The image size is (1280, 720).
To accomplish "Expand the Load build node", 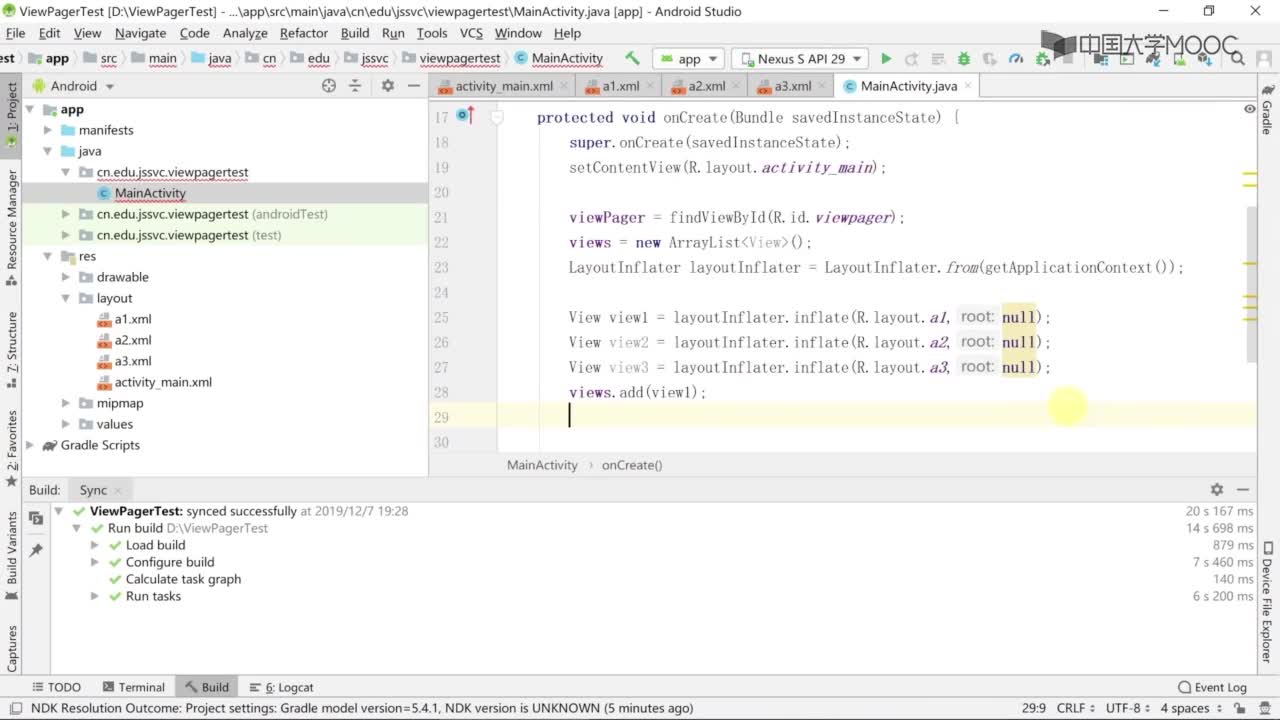I will tap(95, 545).
